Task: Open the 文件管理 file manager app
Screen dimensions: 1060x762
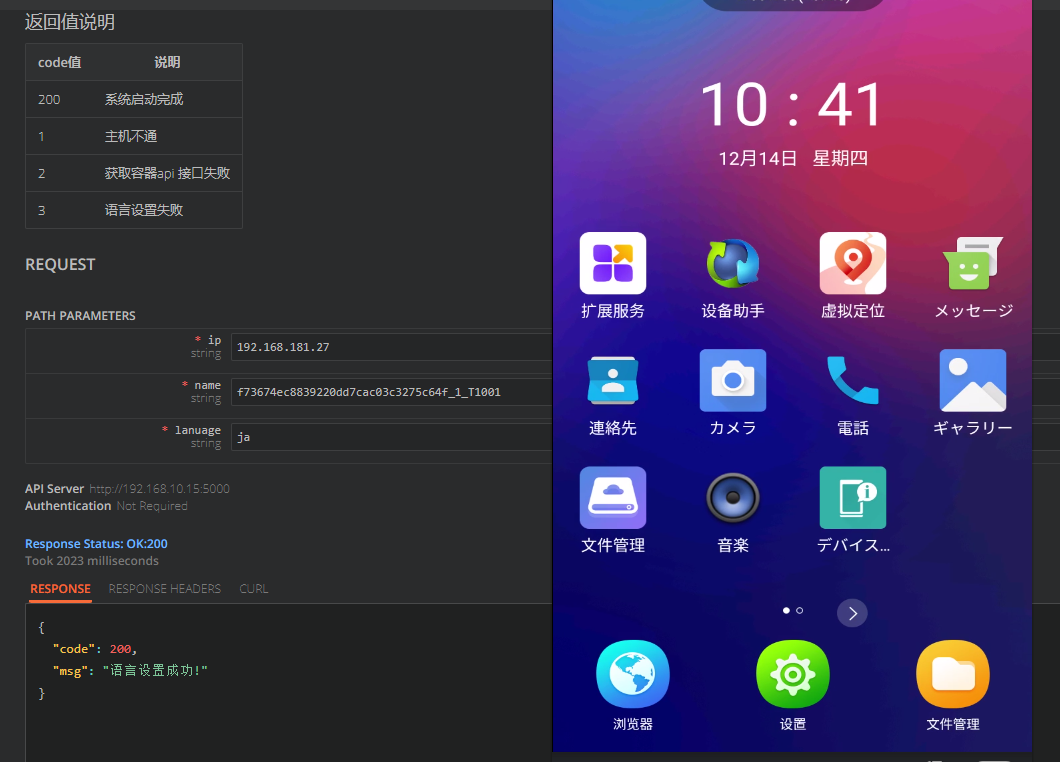Action: pos(612,497)
